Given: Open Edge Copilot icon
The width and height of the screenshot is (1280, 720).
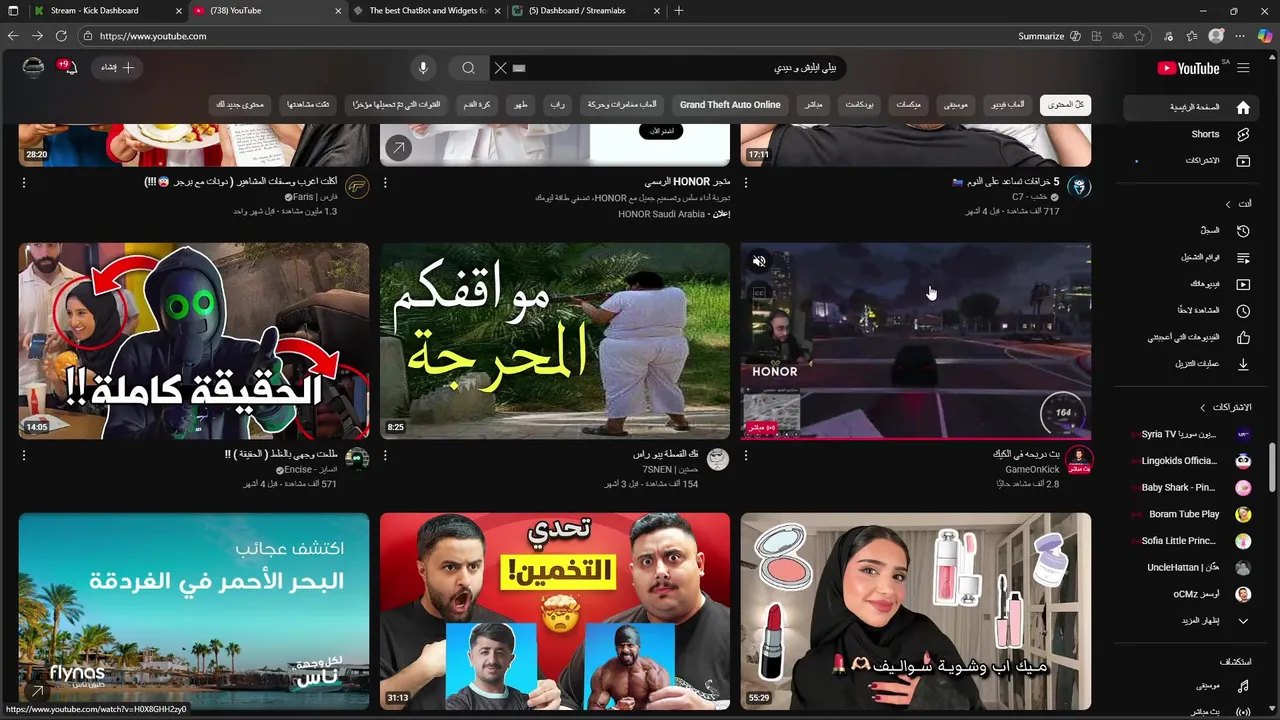Looking at the screenshot, I should click(1264, 36).
